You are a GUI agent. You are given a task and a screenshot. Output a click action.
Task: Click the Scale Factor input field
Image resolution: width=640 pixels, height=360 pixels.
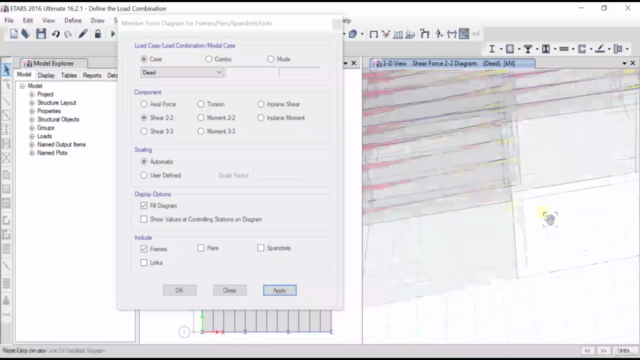tap(277, 175)
